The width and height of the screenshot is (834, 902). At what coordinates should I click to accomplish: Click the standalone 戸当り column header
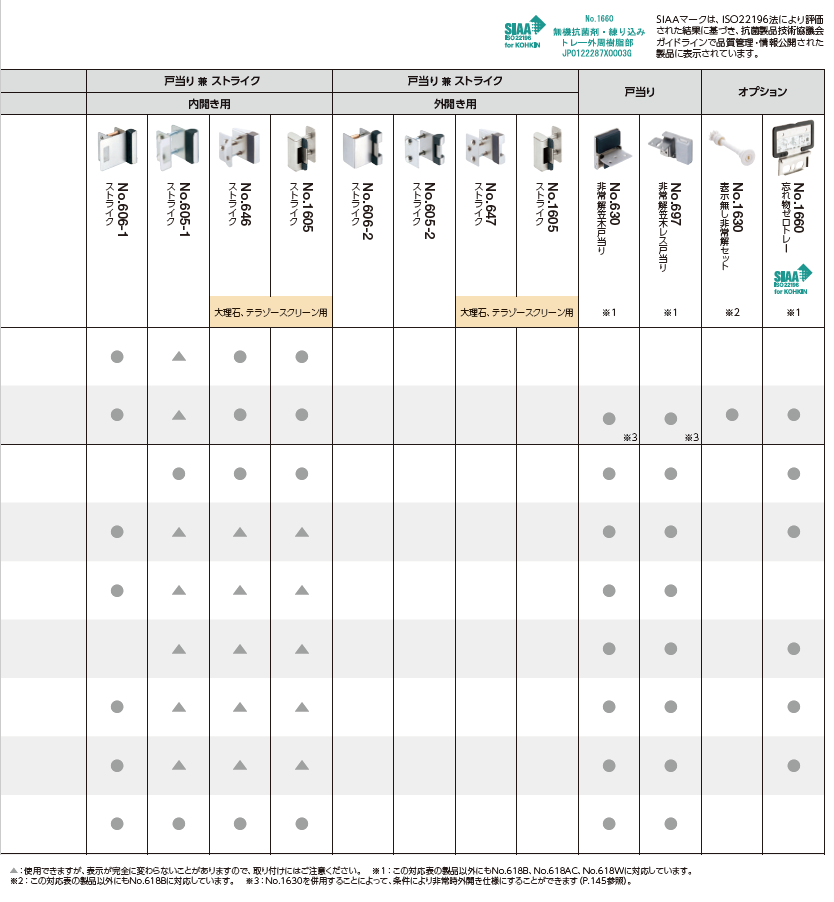coord(640,92)
